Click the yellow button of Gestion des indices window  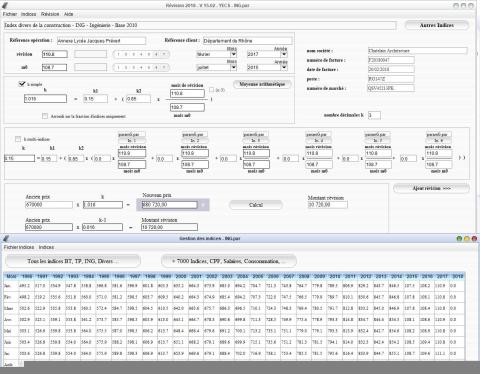tap(467, 238)
